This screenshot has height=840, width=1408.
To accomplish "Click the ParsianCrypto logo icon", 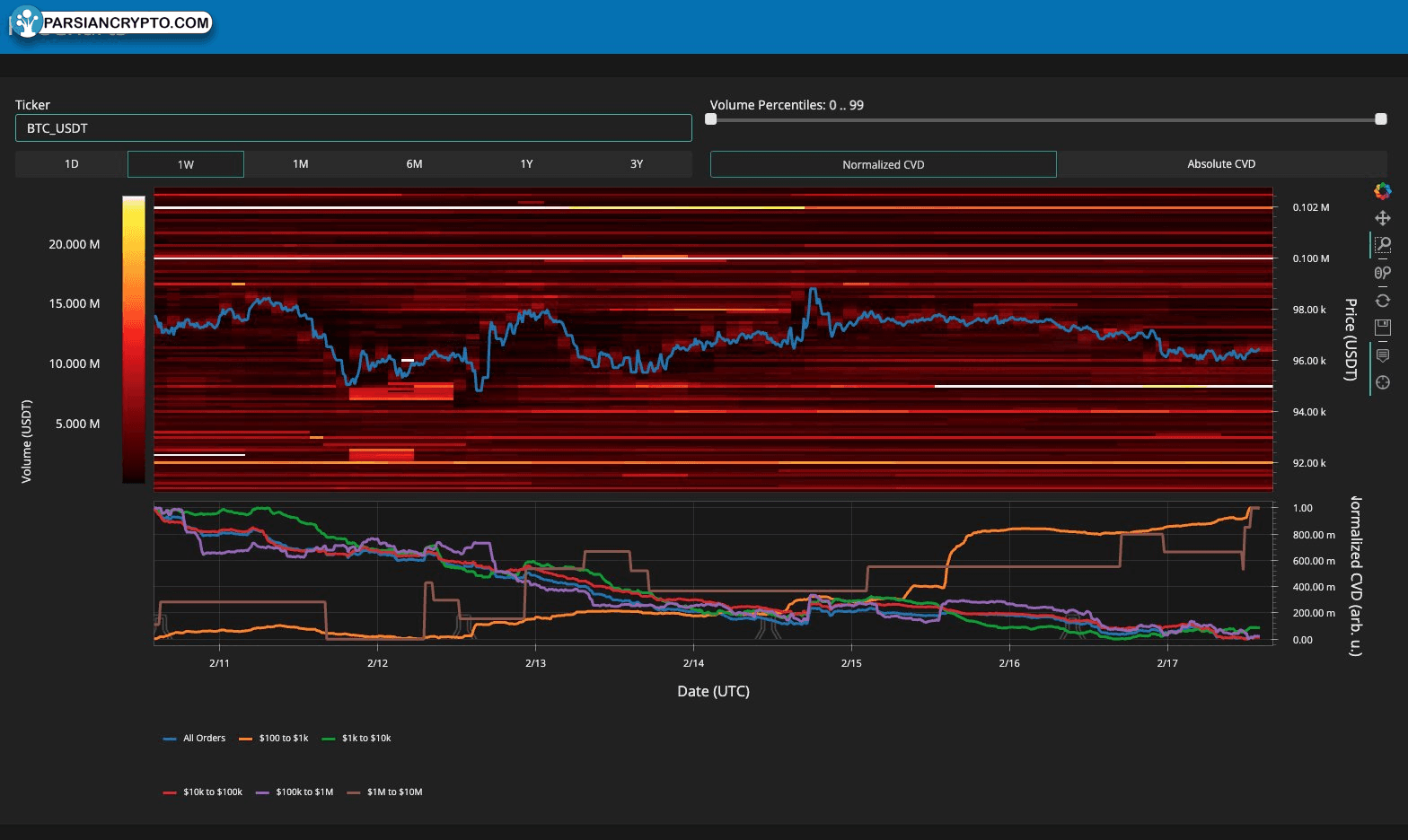I will [x=27, y=22].
